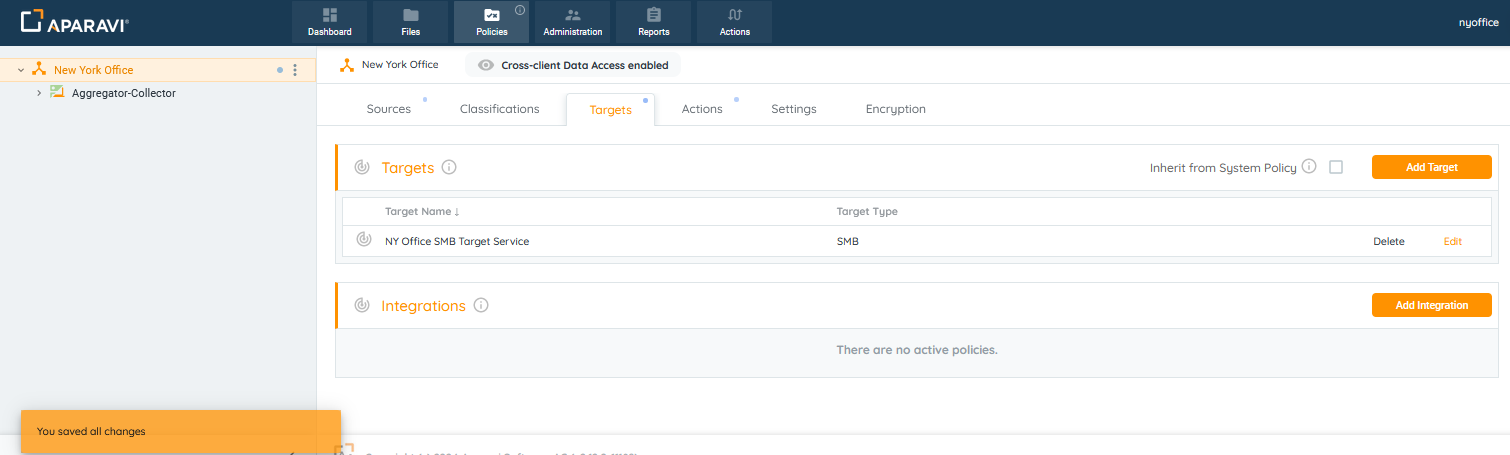Open the Actions icon in top bar
1510x455 pixels.
click(735, 15)
